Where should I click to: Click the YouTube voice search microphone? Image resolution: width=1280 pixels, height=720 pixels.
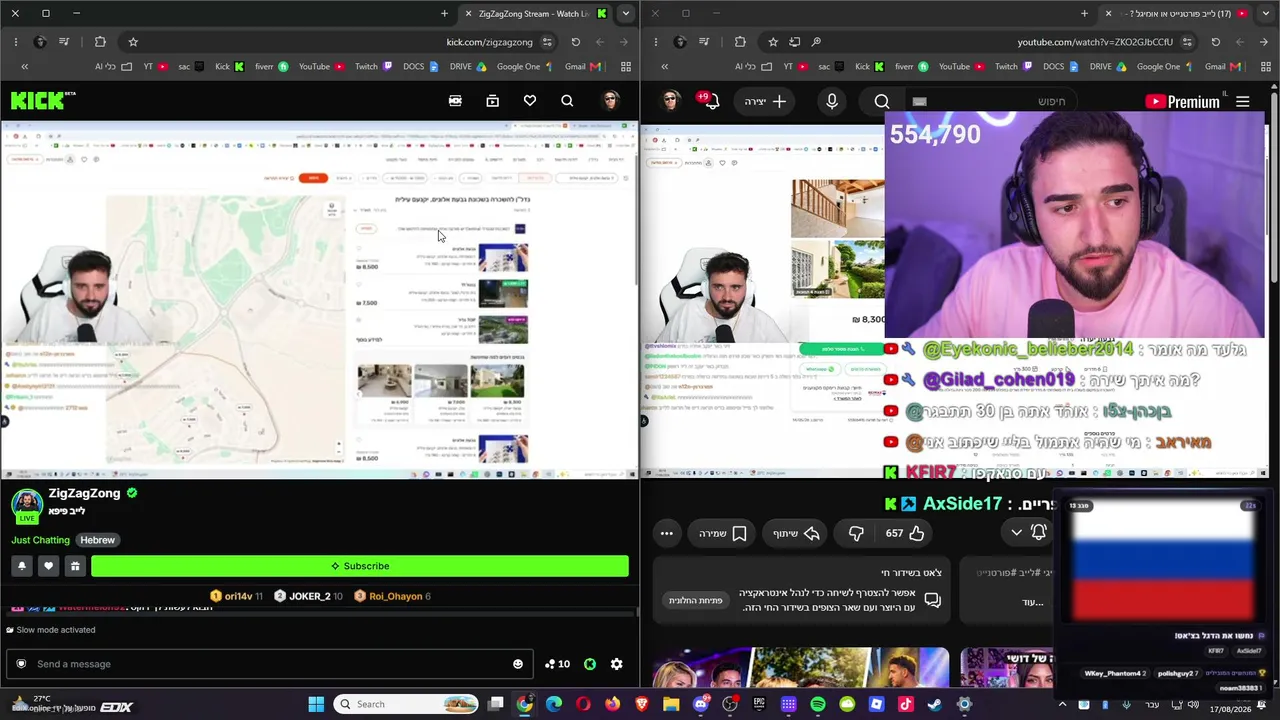pos(832,101)
